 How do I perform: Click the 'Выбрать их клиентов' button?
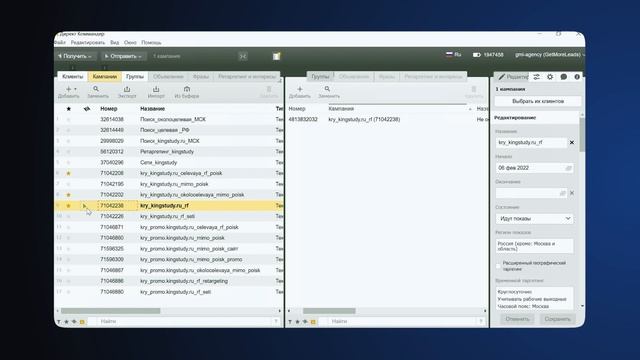(x=538, y=101)
